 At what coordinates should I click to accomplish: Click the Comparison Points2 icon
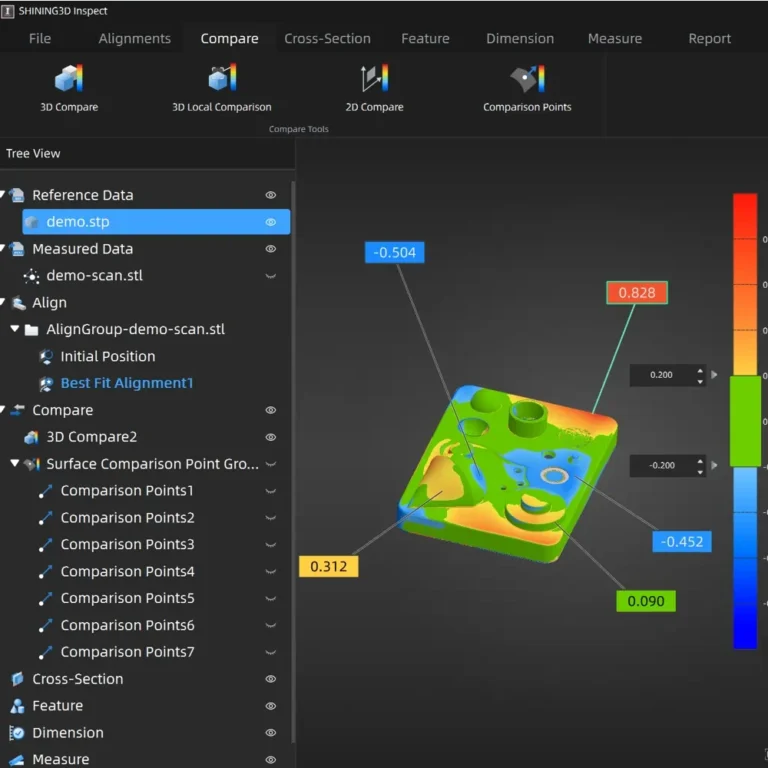pos(46,518)
